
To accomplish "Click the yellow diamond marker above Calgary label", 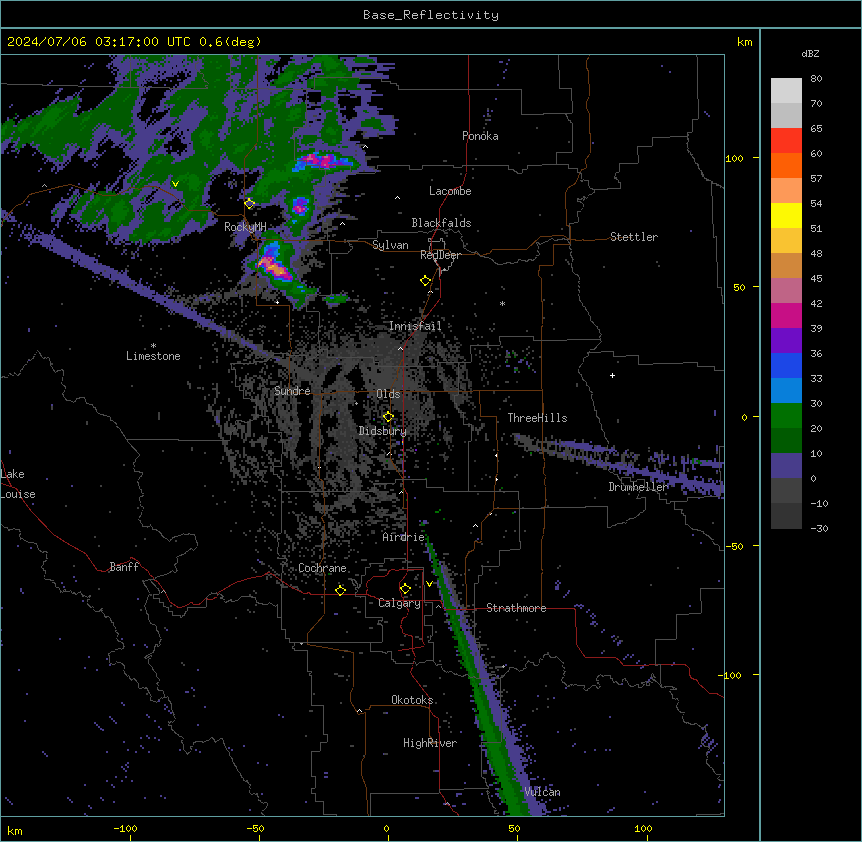I will coord(405,589).
